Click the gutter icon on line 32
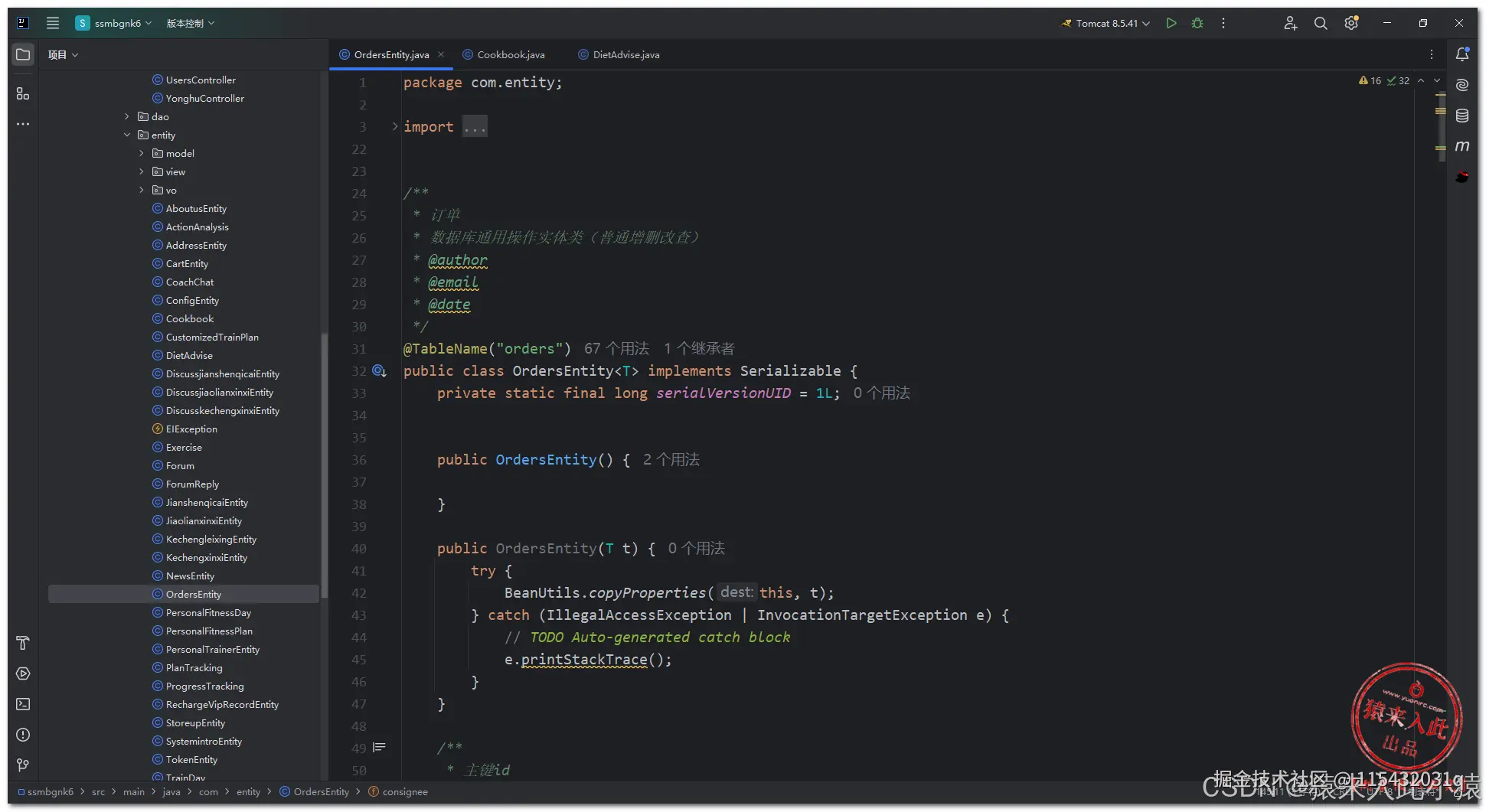This screenshot has height=812, width=1486. click(x=379, y=371)
